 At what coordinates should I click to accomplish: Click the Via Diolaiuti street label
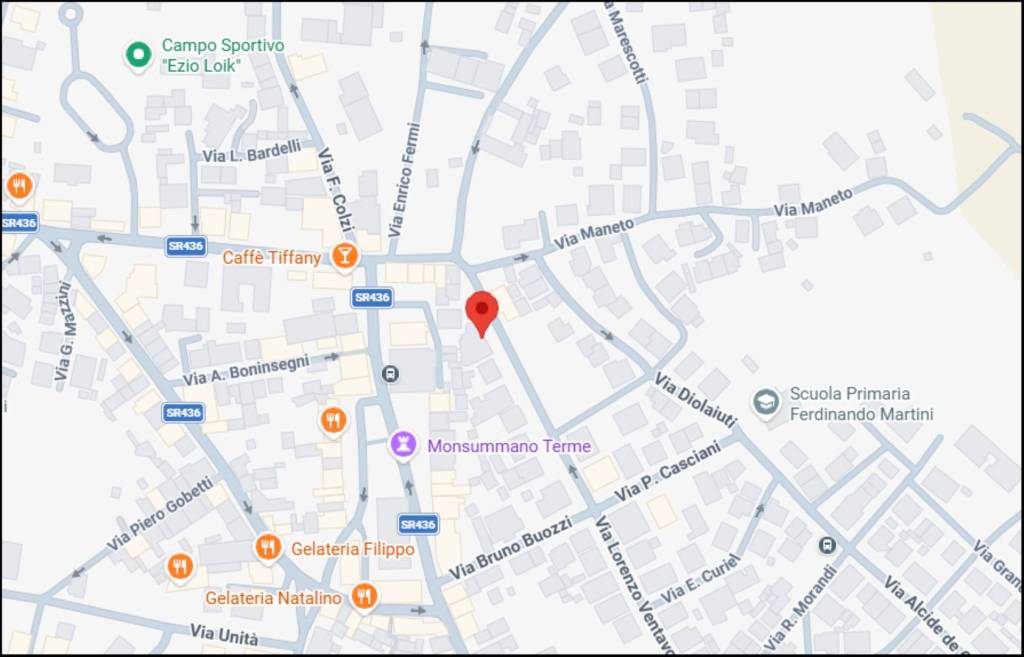click(696, 400)
